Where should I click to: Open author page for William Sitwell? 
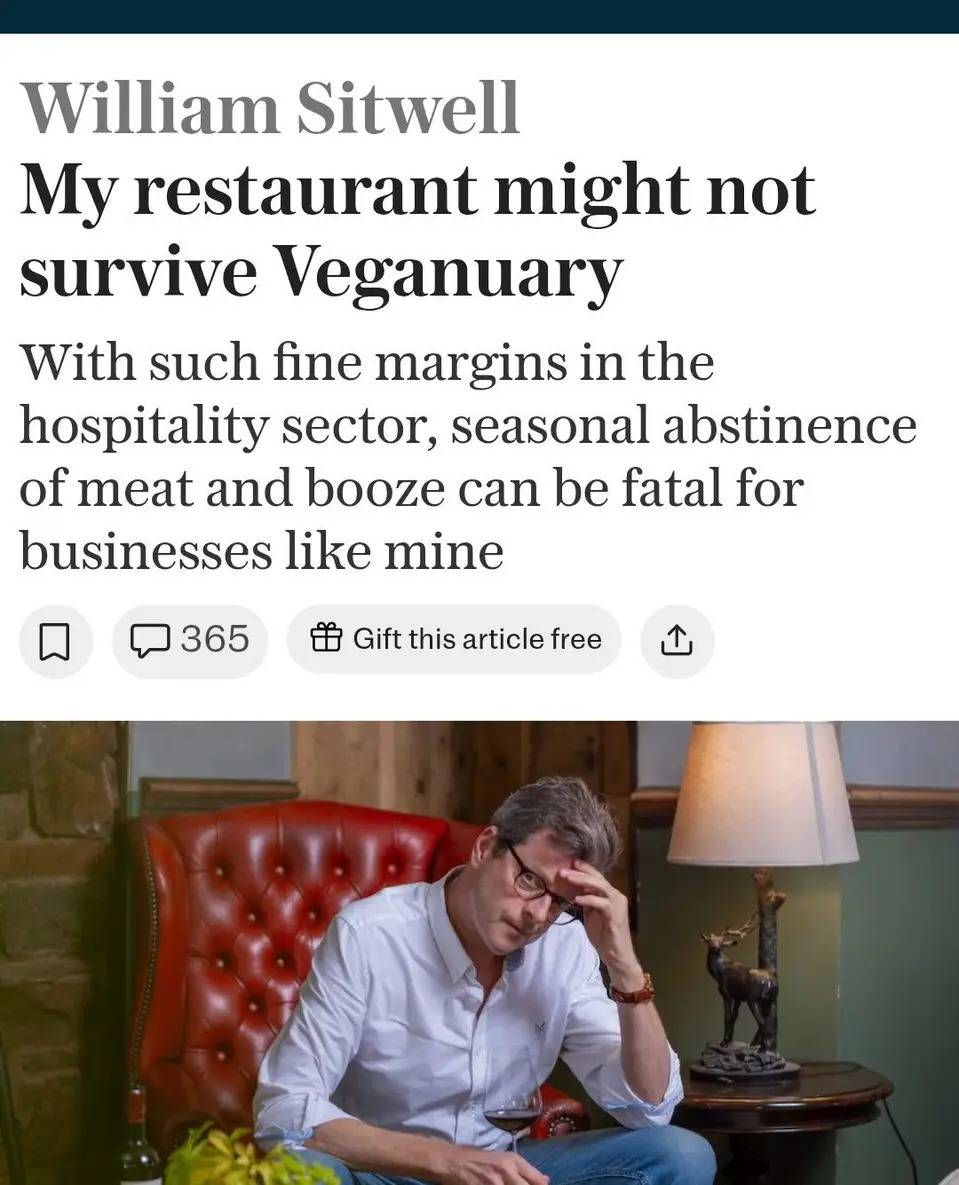pyautogui.click(x=270, y=107)
